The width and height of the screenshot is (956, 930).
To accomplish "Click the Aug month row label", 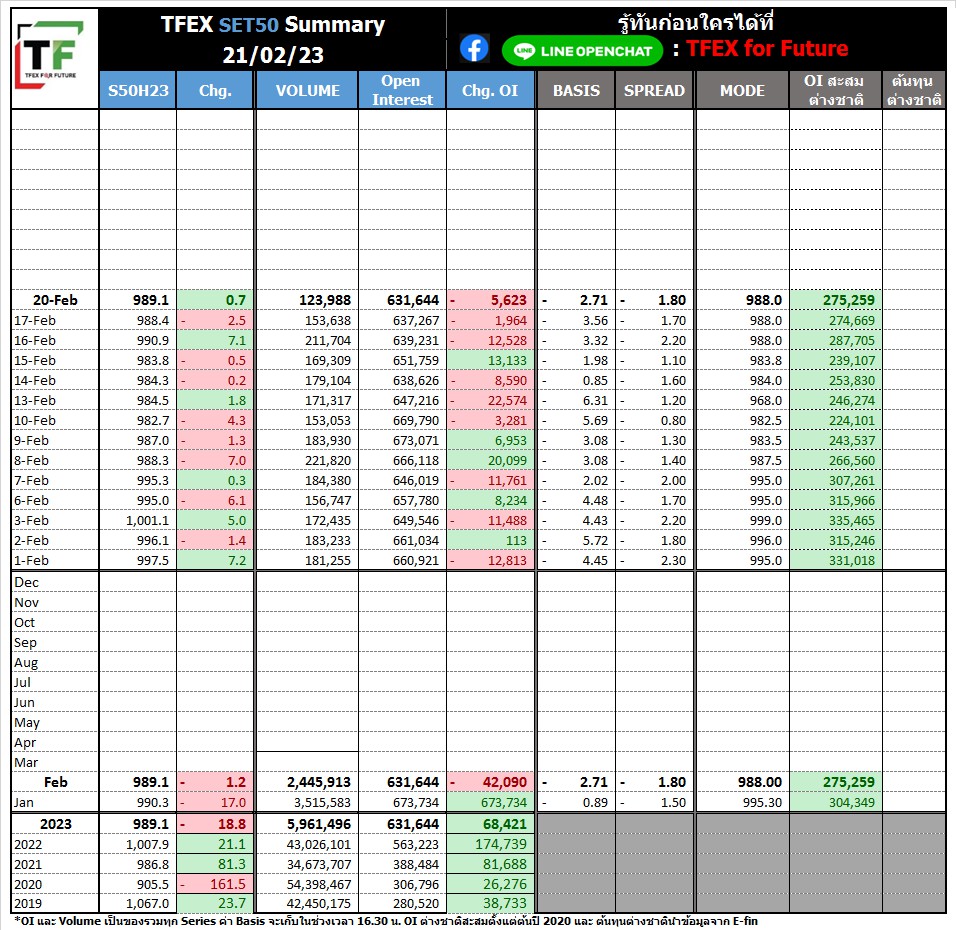I will point(26,662).
